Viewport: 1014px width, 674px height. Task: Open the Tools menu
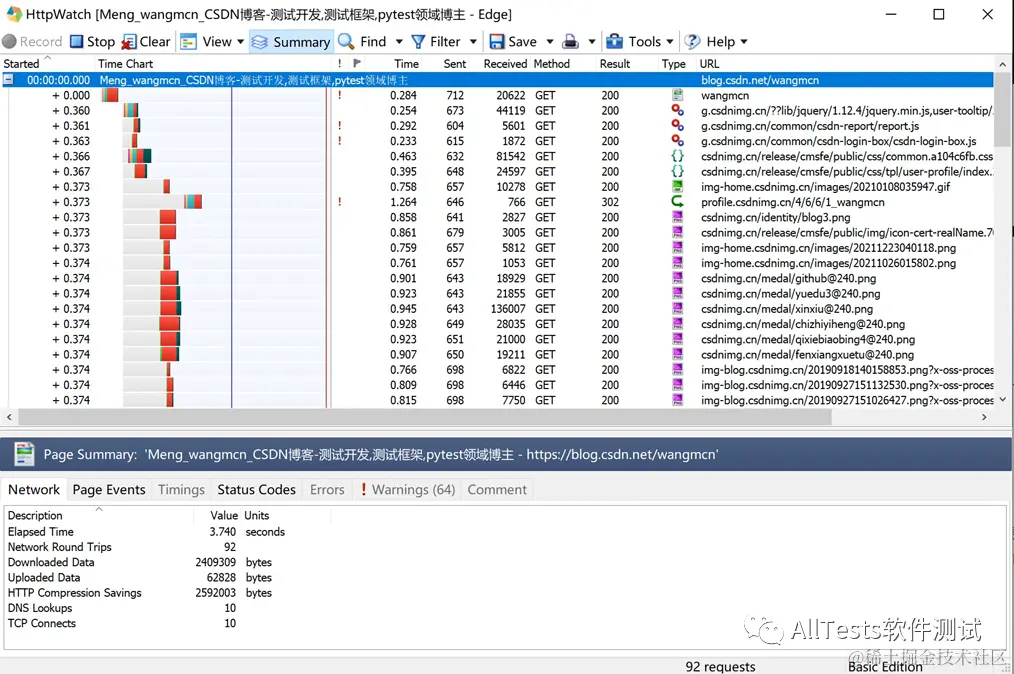point(640,41)
